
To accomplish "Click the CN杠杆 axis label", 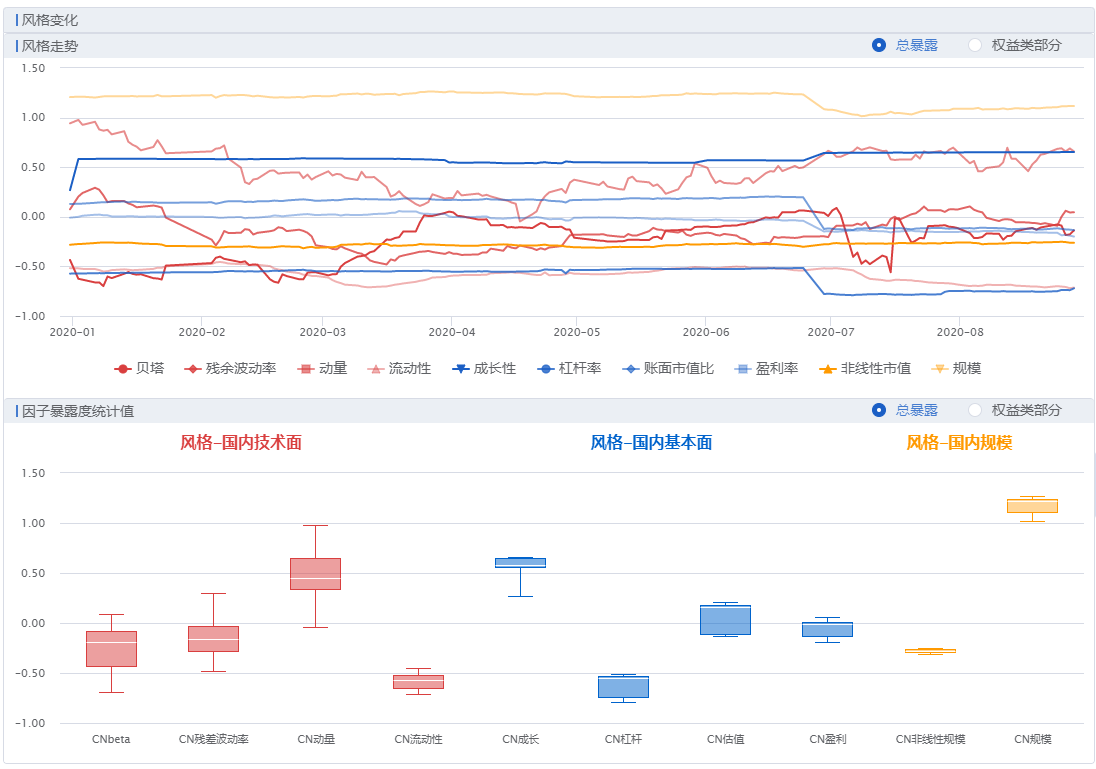I will coord(623,739).
